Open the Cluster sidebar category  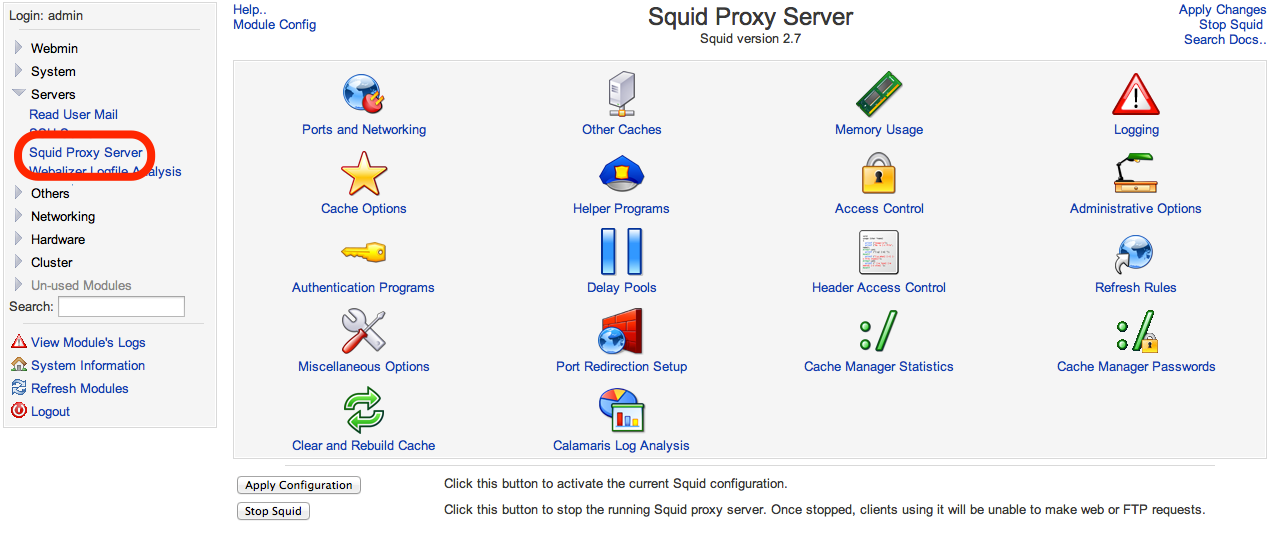(52, 262)
